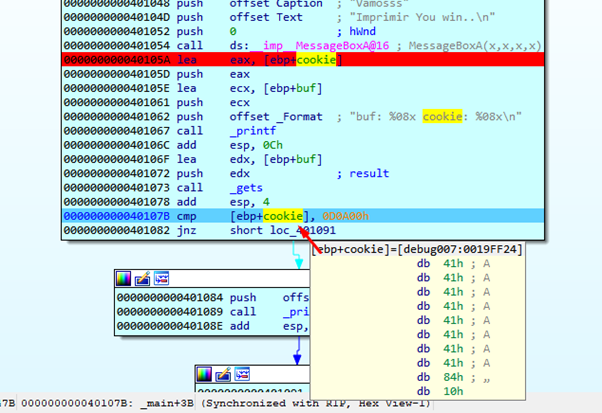Click status bar text _main+3B

pos(167,403)
